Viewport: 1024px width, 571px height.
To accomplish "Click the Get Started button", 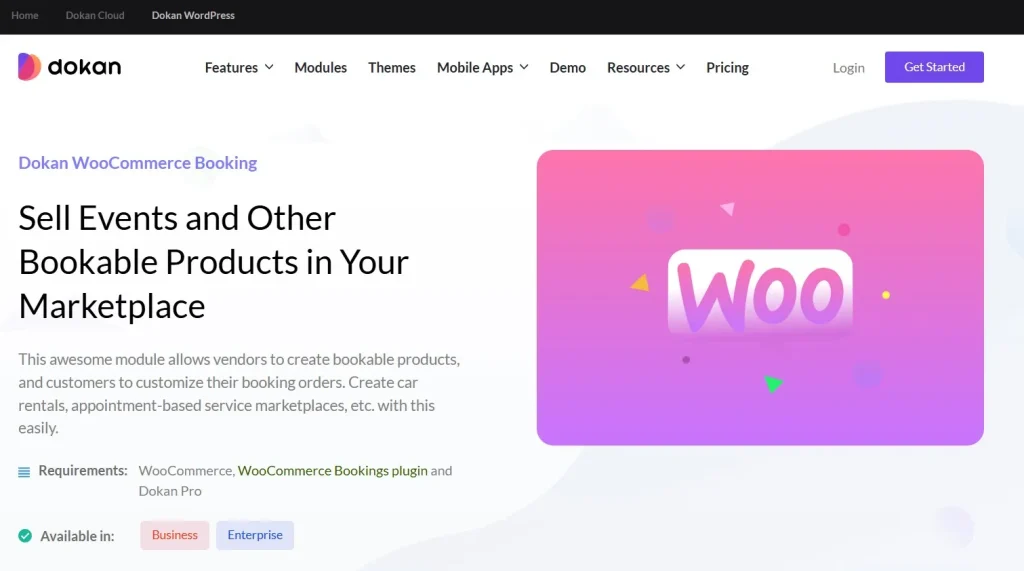I will pos(934,67).
